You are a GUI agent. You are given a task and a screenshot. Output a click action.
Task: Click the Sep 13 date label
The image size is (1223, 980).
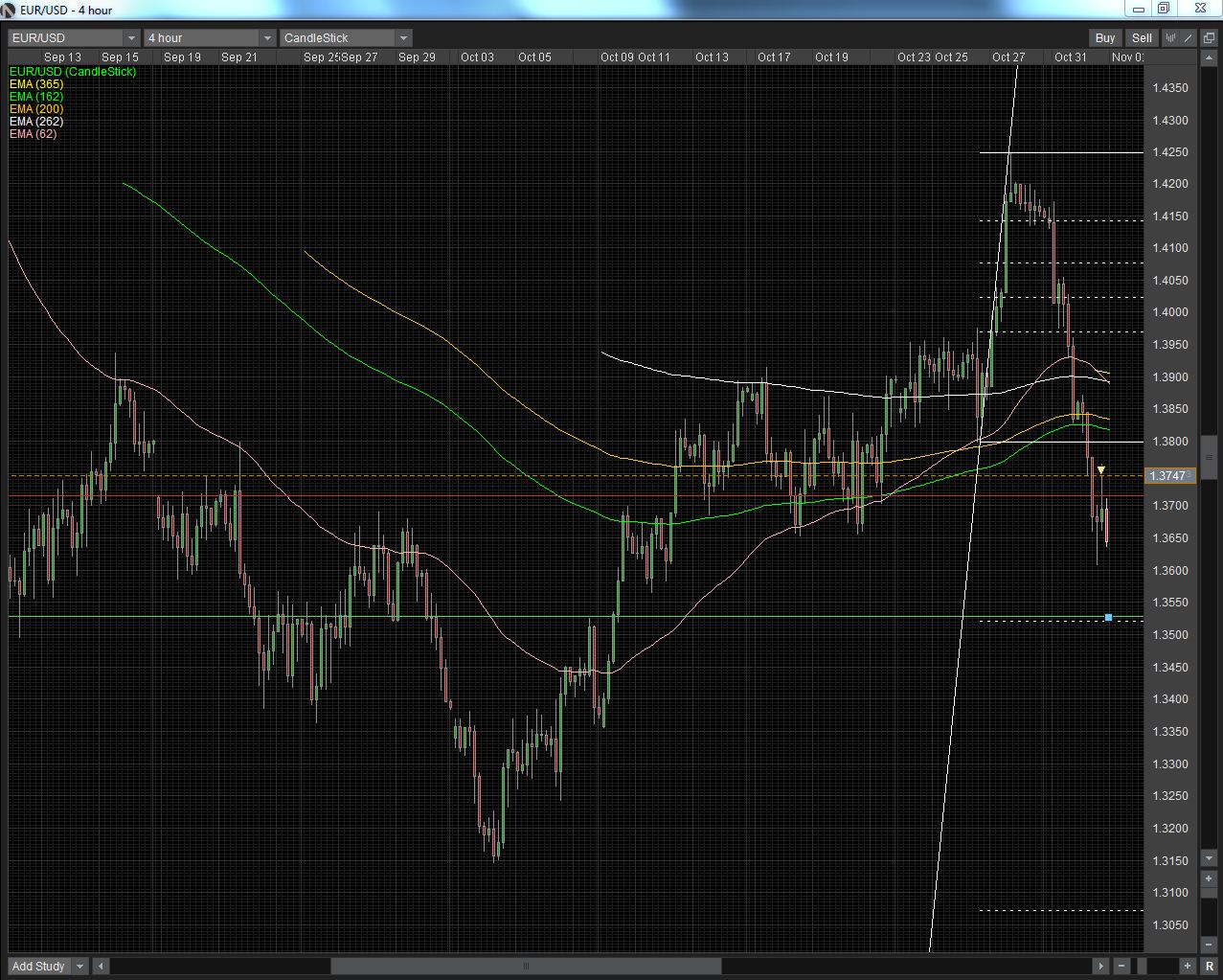(62, 57)
